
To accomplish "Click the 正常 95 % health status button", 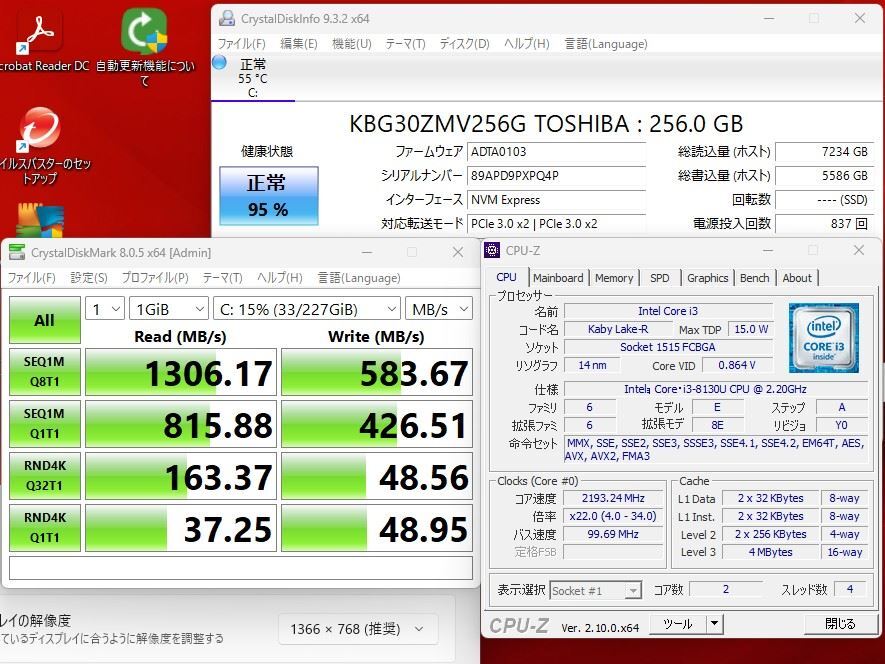I will 269,196.
